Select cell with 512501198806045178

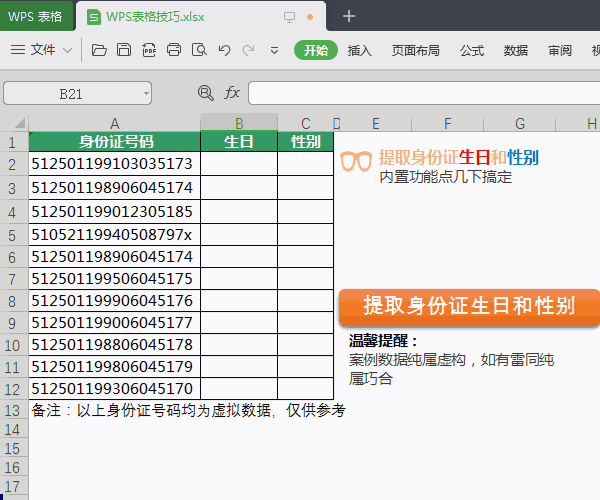point(115,345)
